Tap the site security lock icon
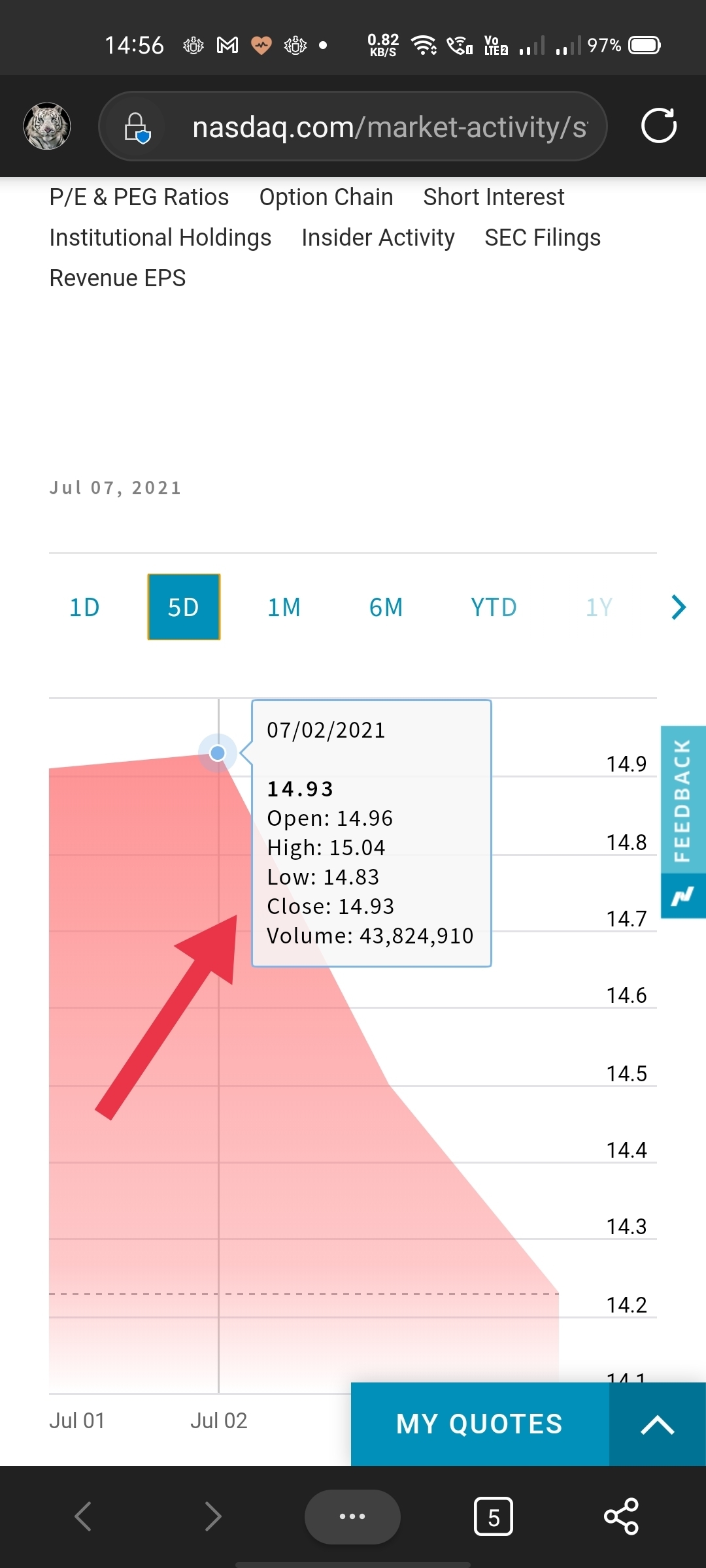 (x=137, y=127)
